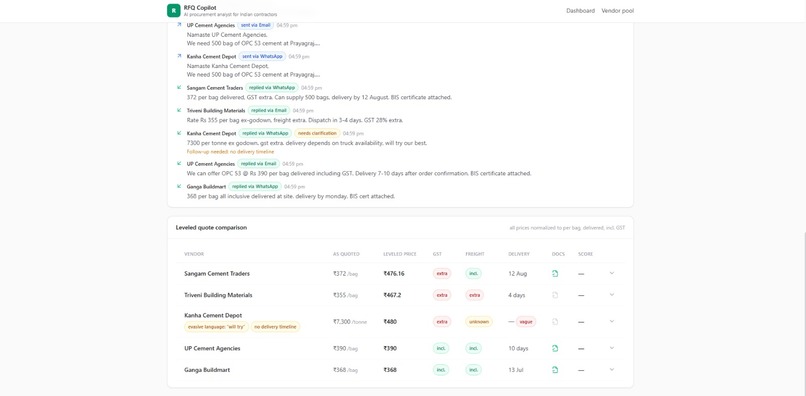Viewport: 806px width, 396px height.
Task: Click the LEVELED PRICE column header
Action: (399, 254)
